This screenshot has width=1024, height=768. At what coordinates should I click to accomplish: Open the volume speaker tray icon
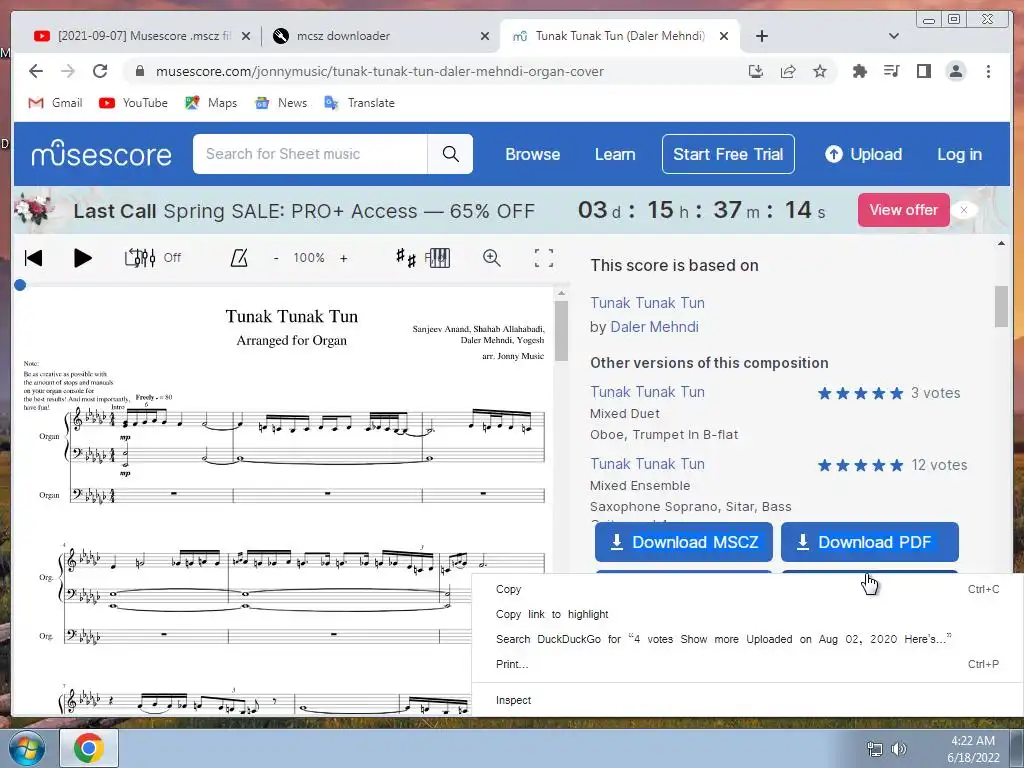(x=899, y=749)
